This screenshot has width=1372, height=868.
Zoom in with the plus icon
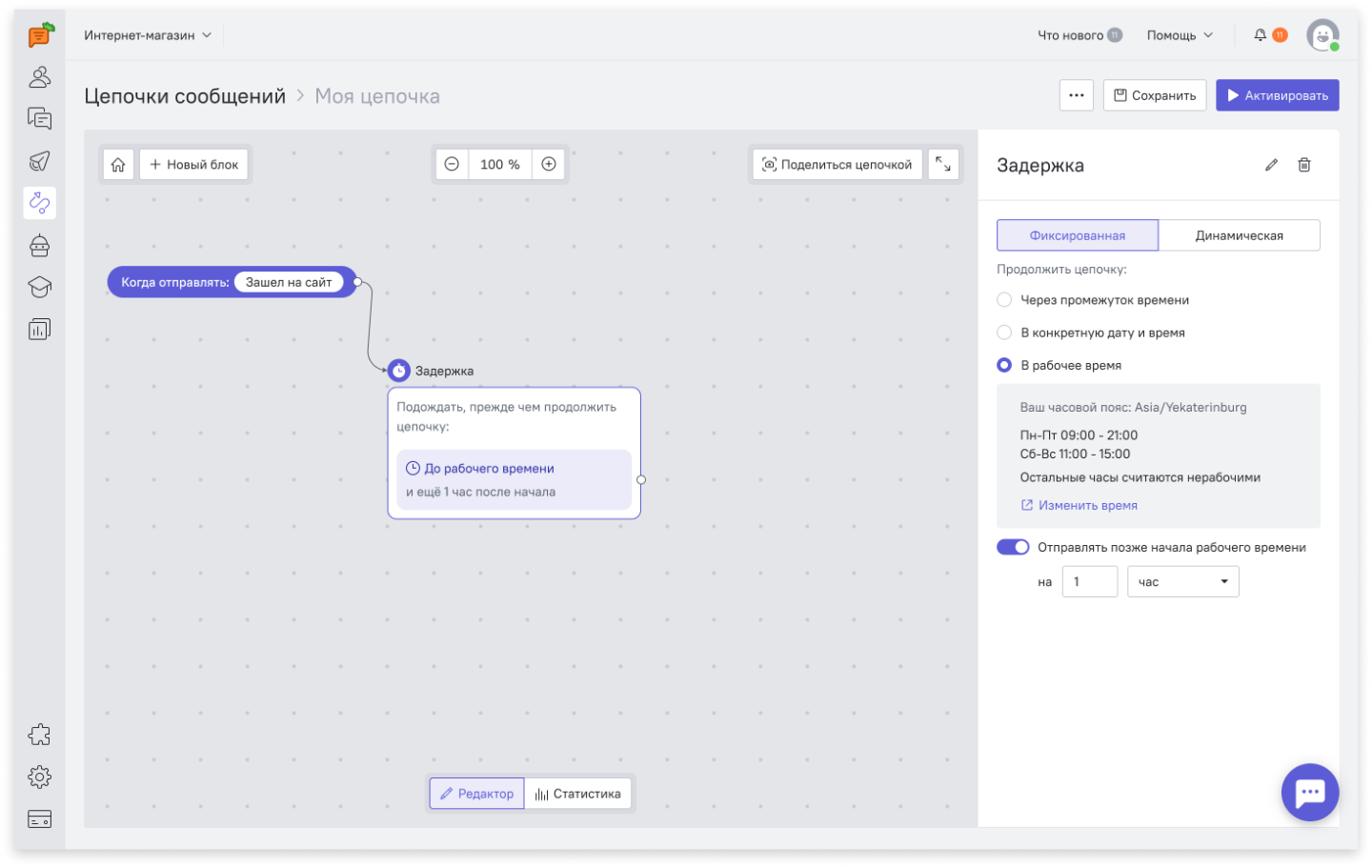(x=549, y=165)
